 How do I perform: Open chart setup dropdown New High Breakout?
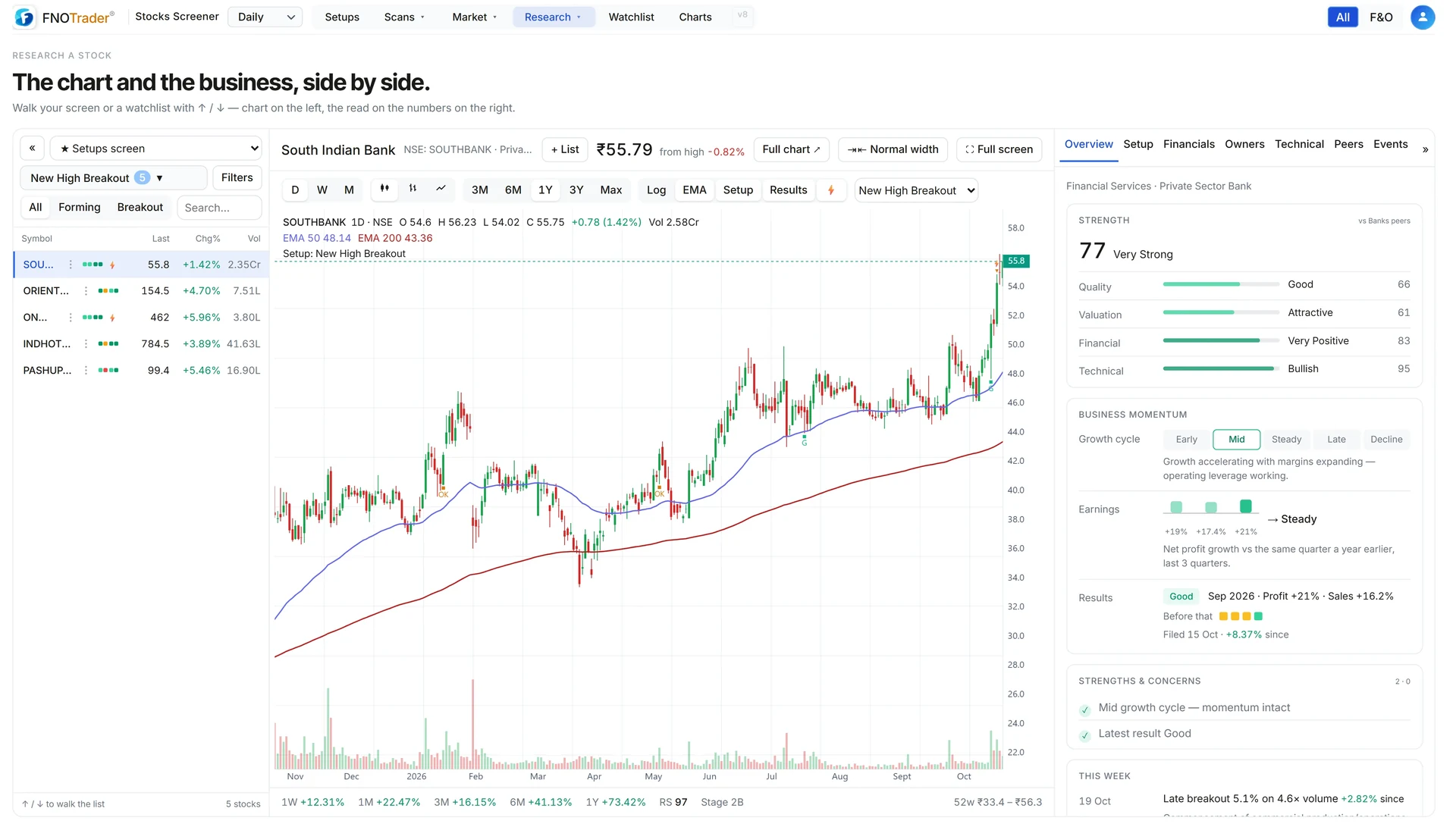click(916, 190)
